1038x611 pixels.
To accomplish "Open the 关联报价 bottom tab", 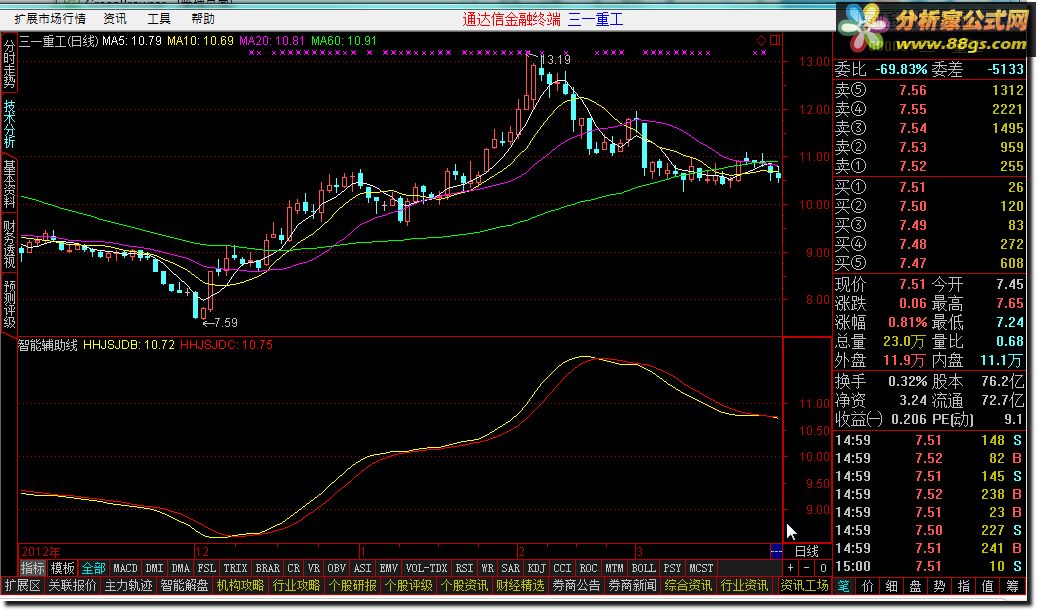I will coord(72,586).
